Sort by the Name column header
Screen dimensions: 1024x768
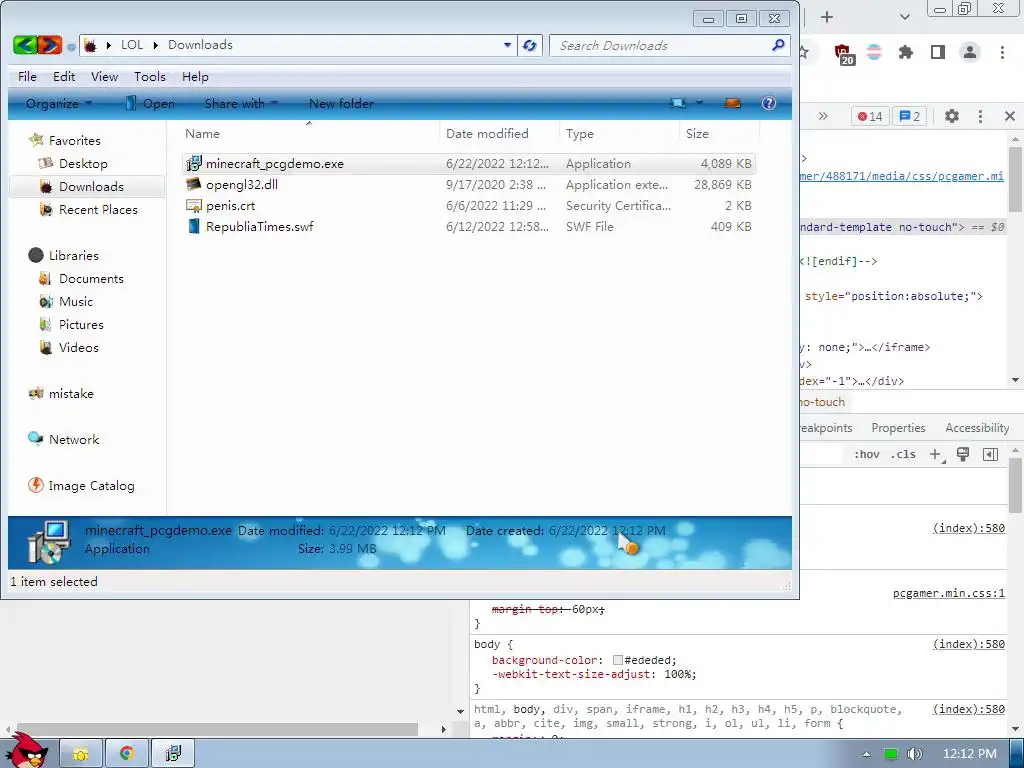202,133
